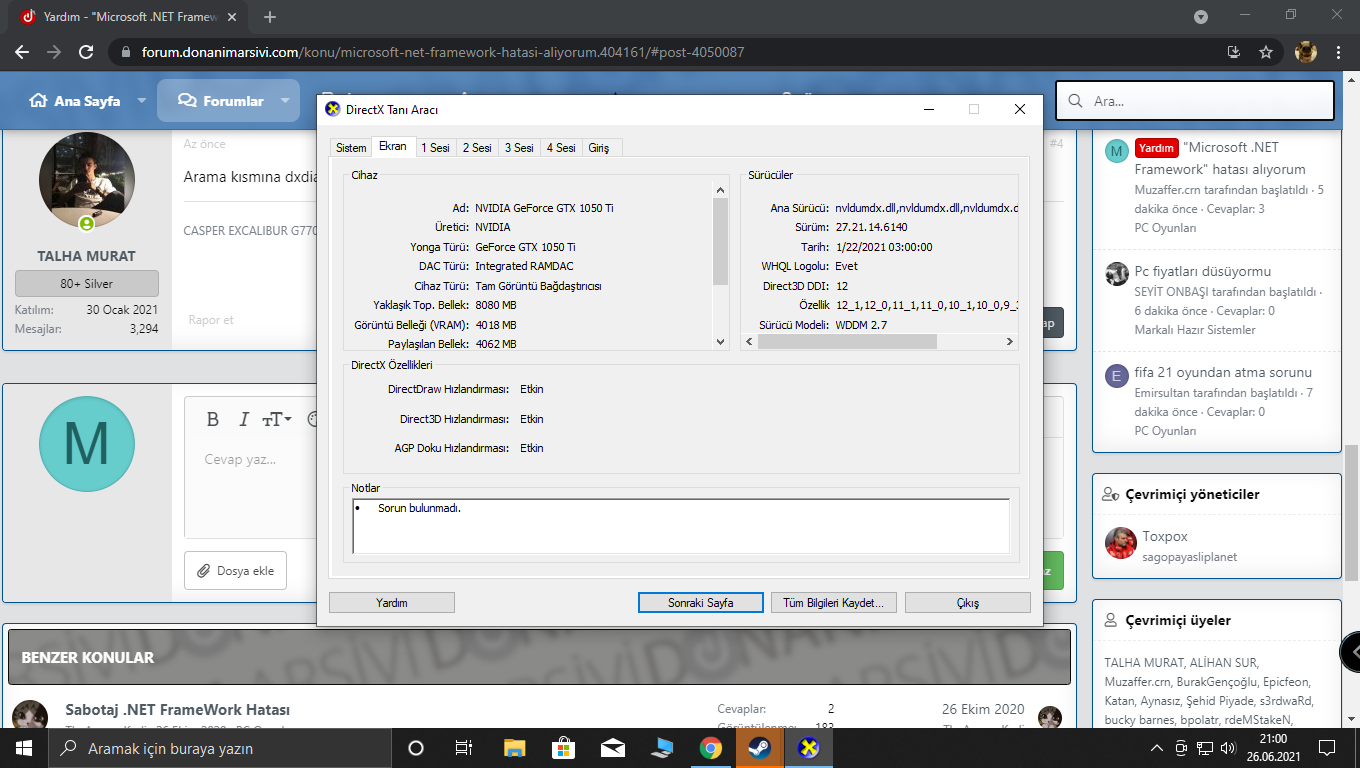The height and width of the screenshot is (768, 1360).
Task: Expand the Forumlar dropdown arrow
Action: coord(285,101)
